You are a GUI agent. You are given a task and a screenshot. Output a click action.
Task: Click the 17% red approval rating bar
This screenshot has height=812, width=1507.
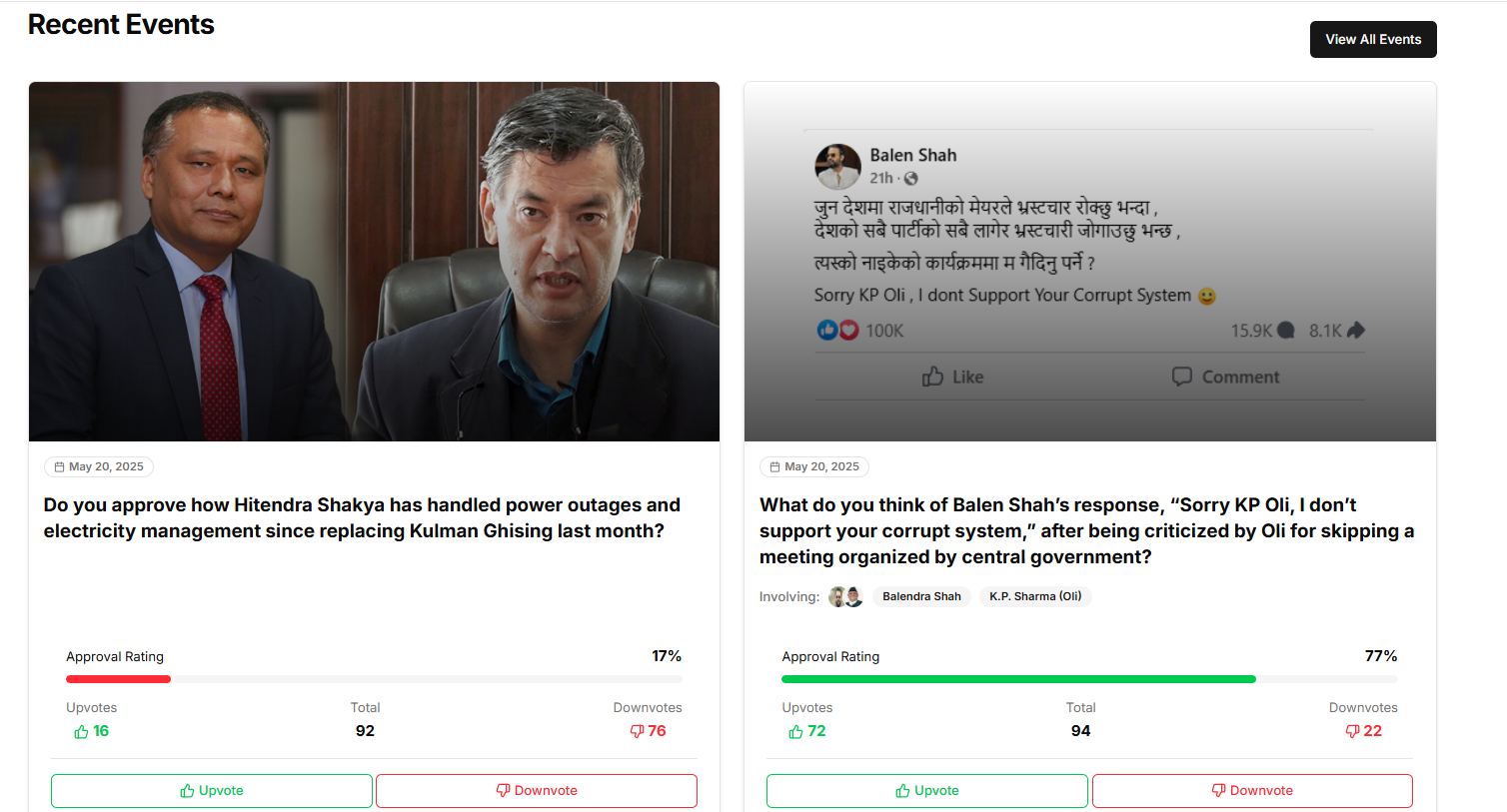[118, 679]
